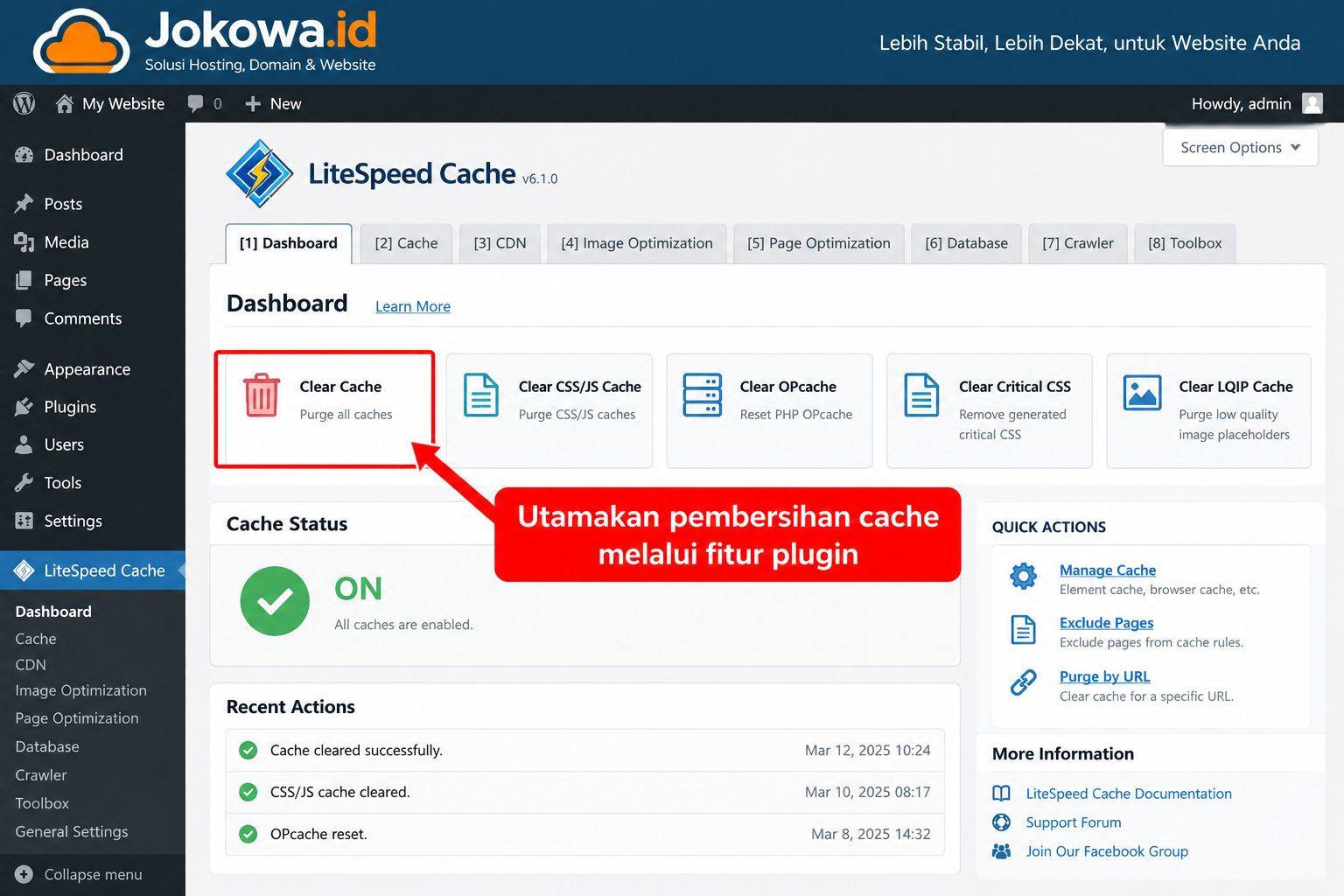This screenshot has height=896, width=1344.
Task: Click the Collapse menu arrow icon
Action: pyautogui.click(x=24, y=874)
